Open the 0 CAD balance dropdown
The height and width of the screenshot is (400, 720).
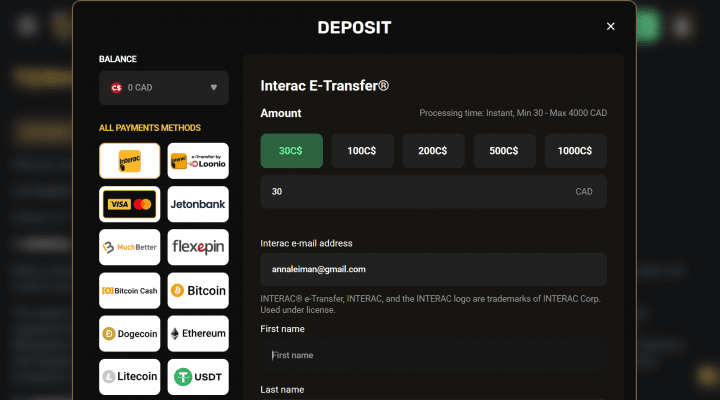coord(164,88)
